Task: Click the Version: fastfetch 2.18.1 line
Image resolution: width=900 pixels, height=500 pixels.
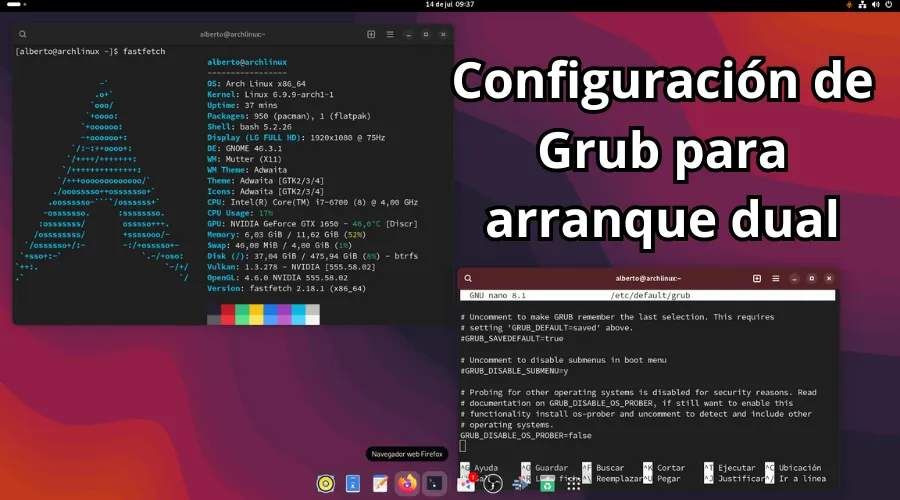Action: [x=286, y=289]
